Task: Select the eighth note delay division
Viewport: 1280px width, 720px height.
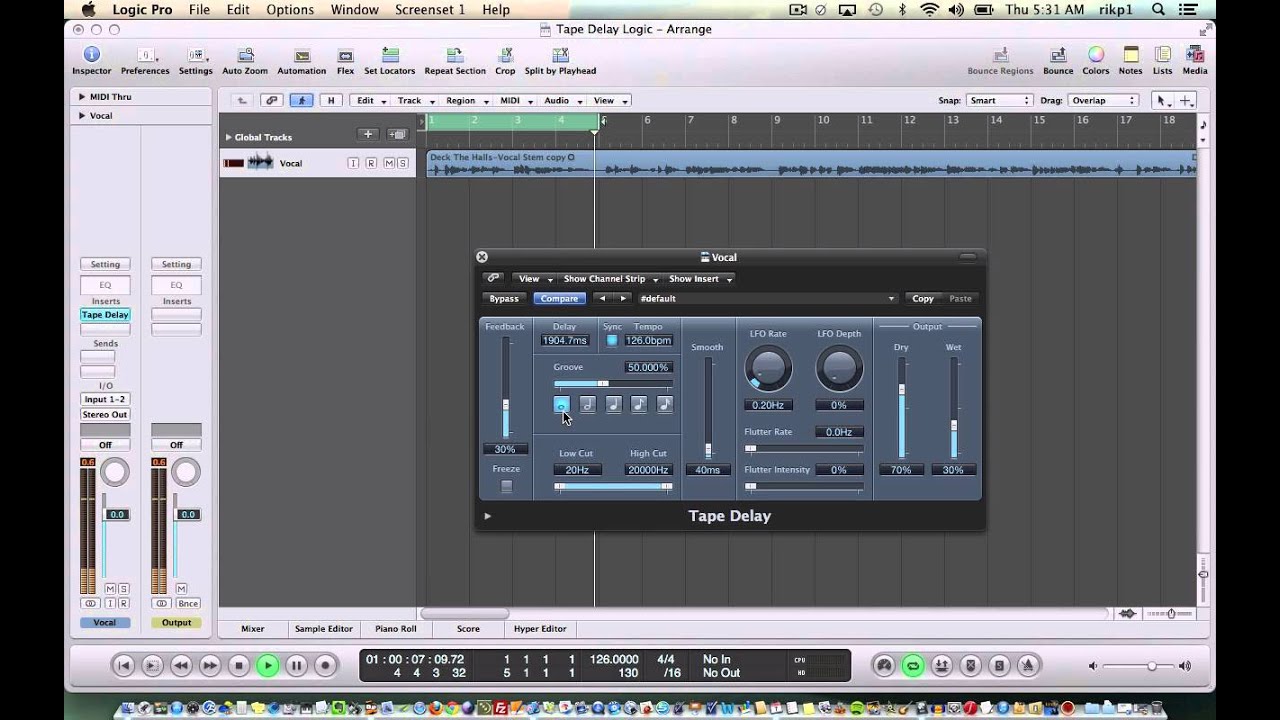Action: (x=639, y=404)
